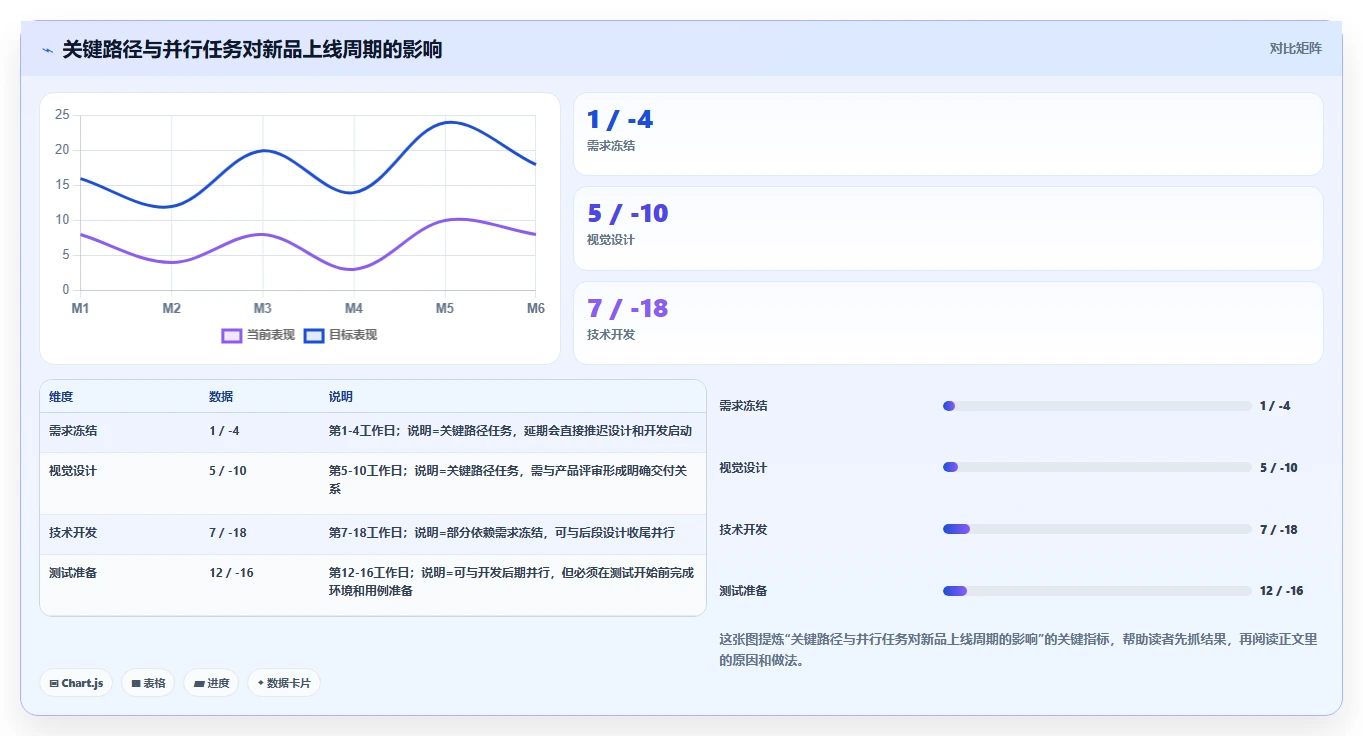Screen dimensions: 1363x736
Task: Select the 技术开发 data card showing 7 / -18
Action: coord(948,323)
